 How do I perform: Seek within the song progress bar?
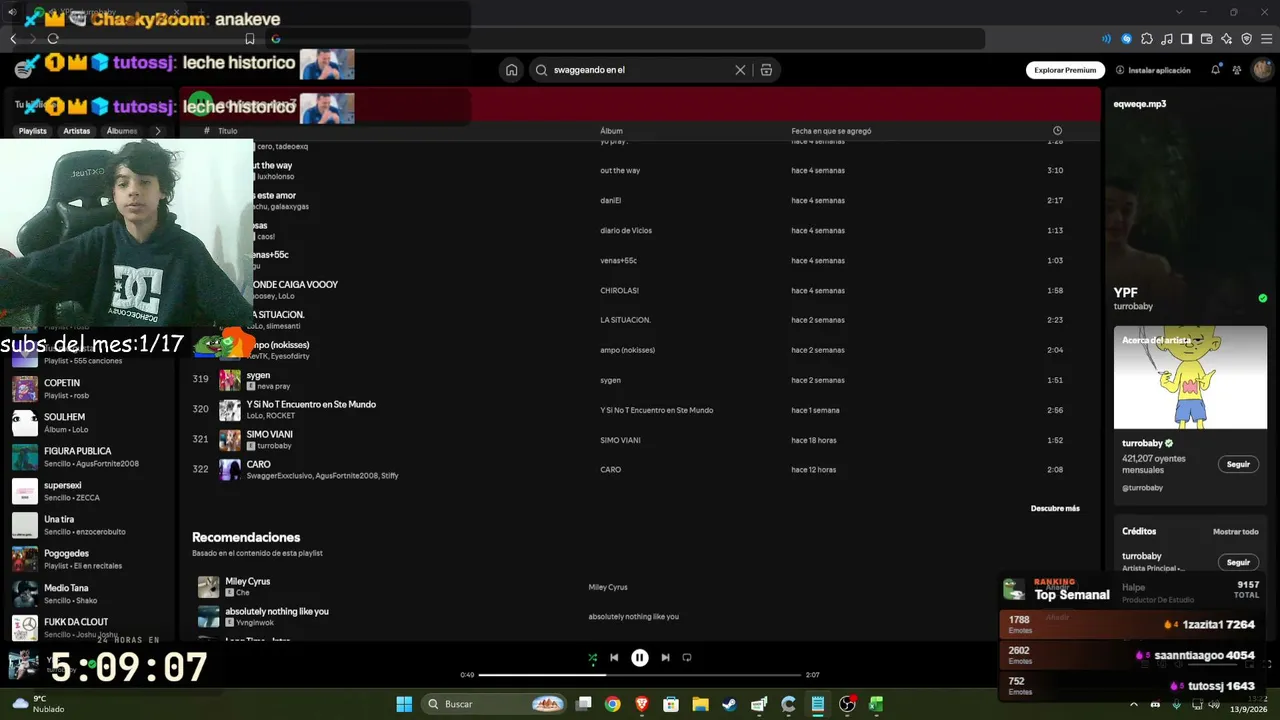tap(640, 675)
